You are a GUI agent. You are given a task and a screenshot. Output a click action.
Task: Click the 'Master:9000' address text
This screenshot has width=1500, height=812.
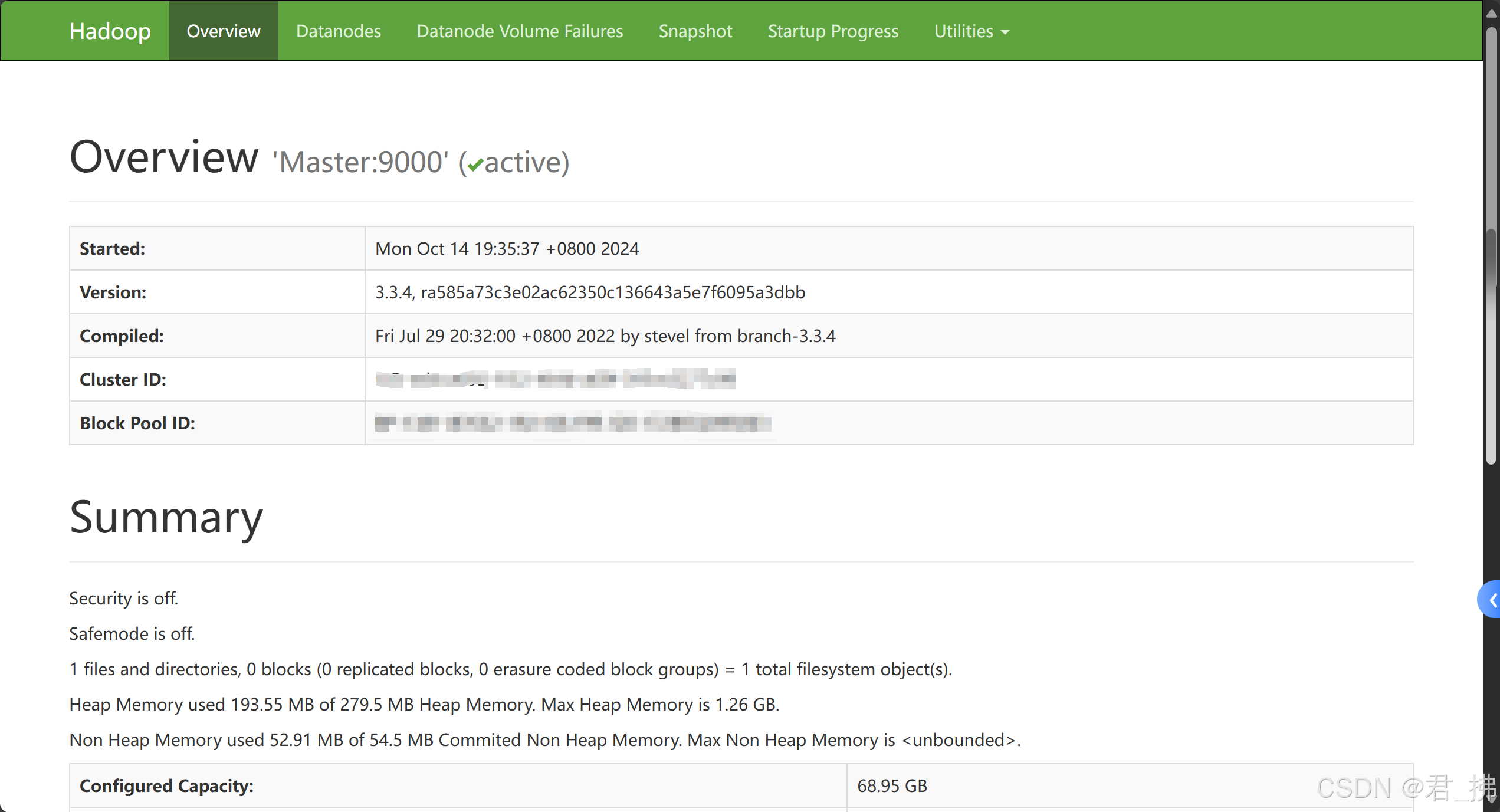(x=360, y=162)
